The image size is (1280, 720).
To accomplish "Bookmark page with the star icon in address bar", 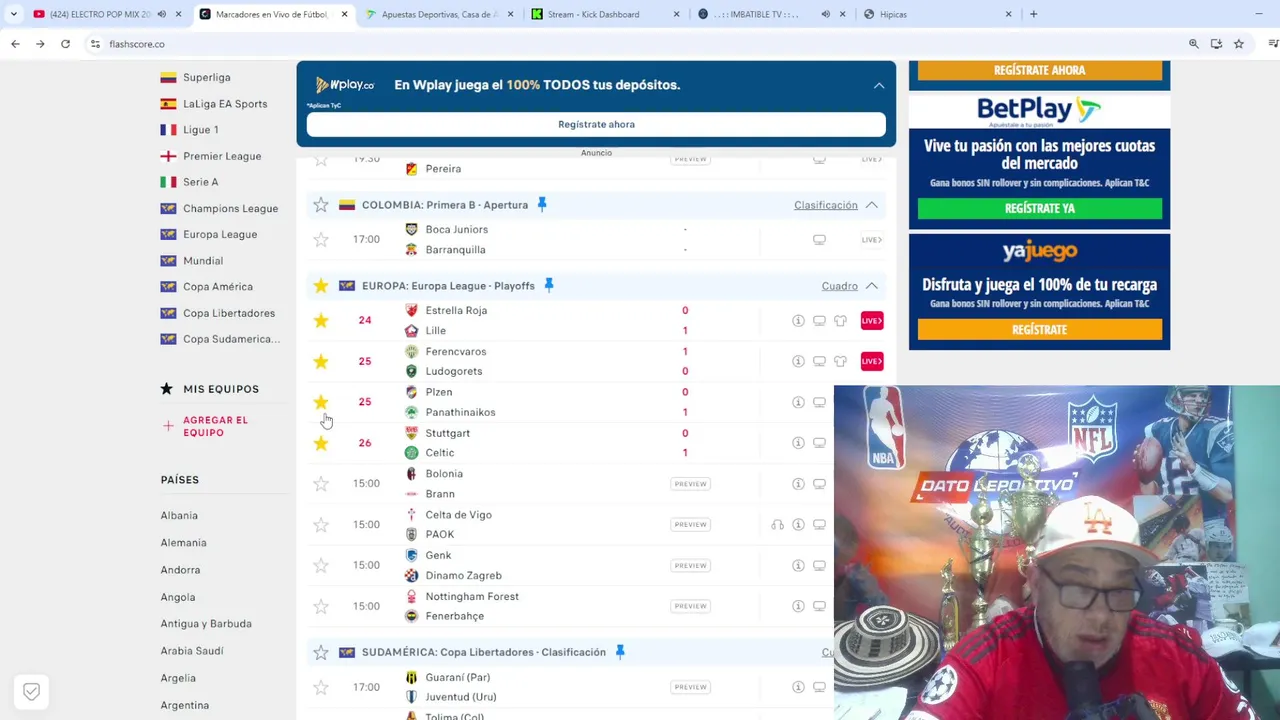I will [x=1239, y=44].
